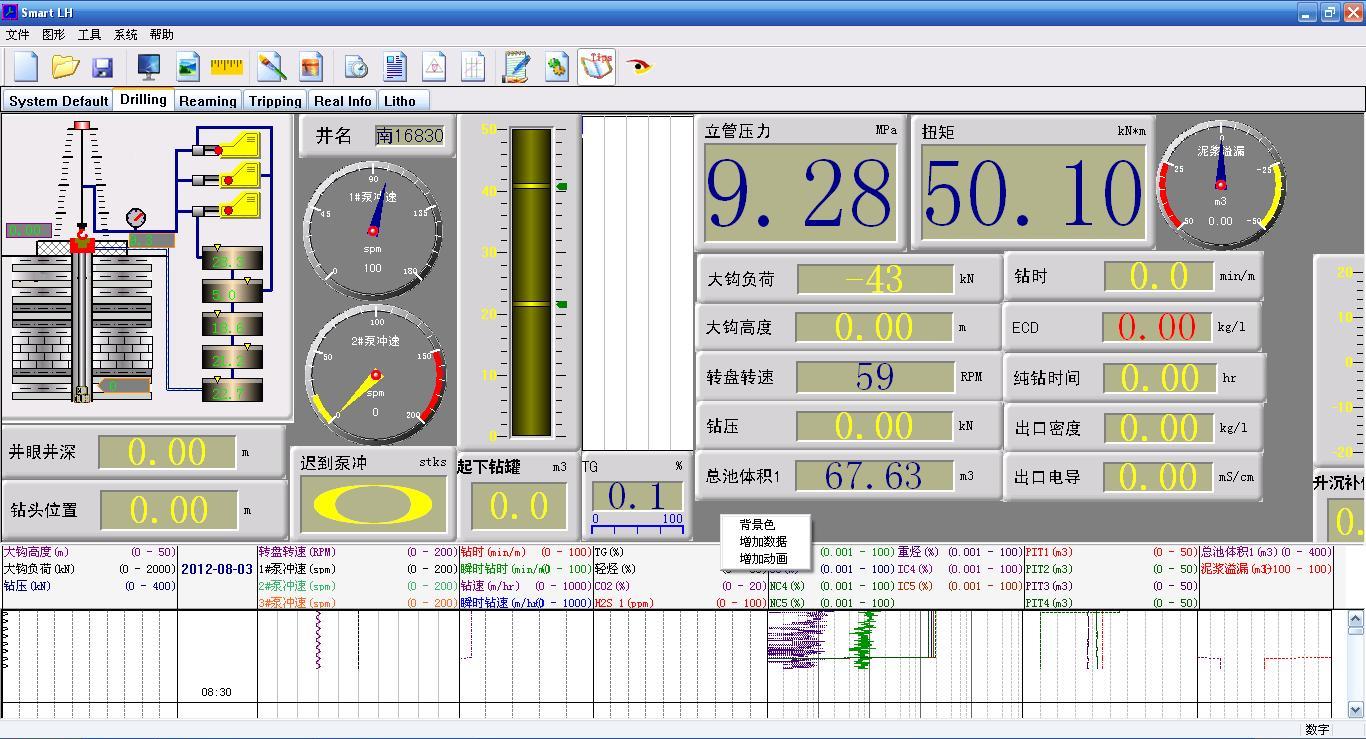Click the 立管压力 value 9.28

[x=800, y=193]
